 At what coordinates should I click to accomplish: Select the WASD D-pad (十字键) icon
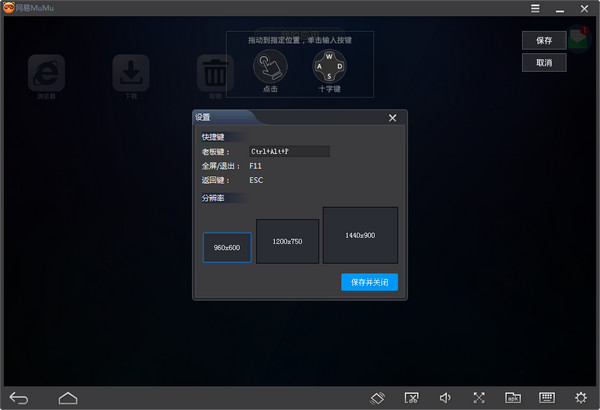(330, 67)
